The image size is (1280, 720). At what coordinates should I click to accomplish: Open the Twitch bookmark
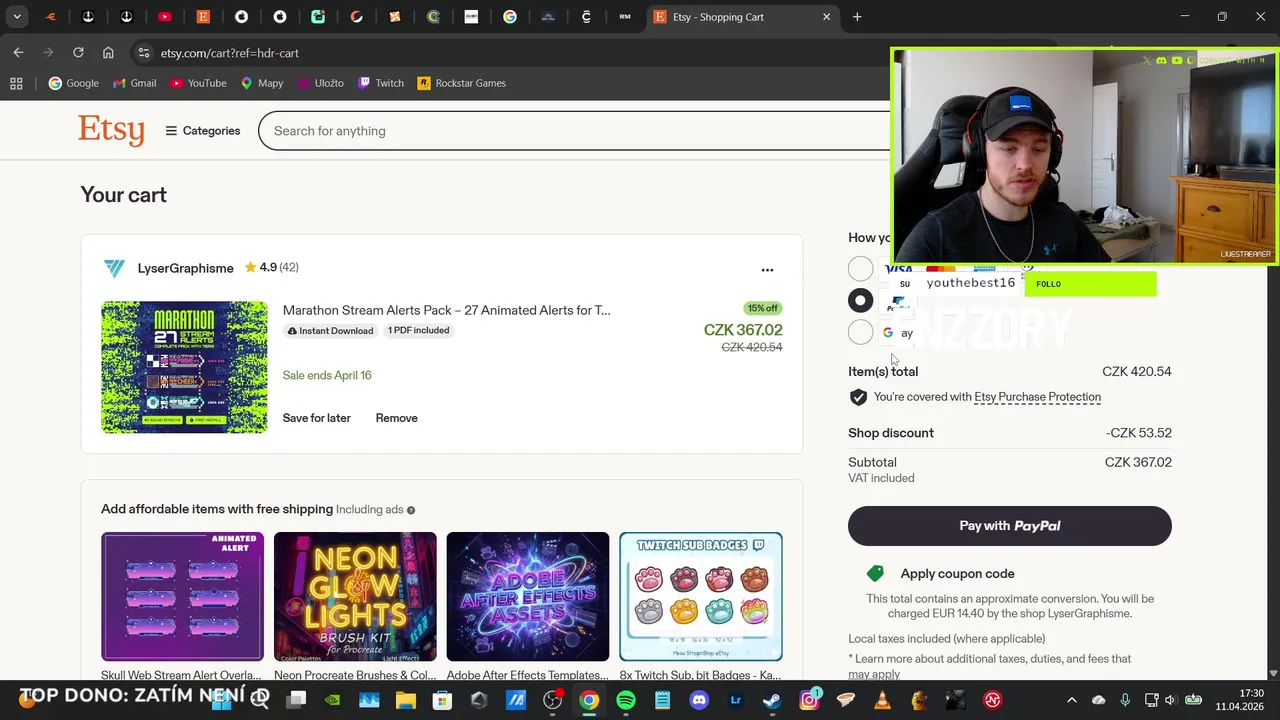381,83
